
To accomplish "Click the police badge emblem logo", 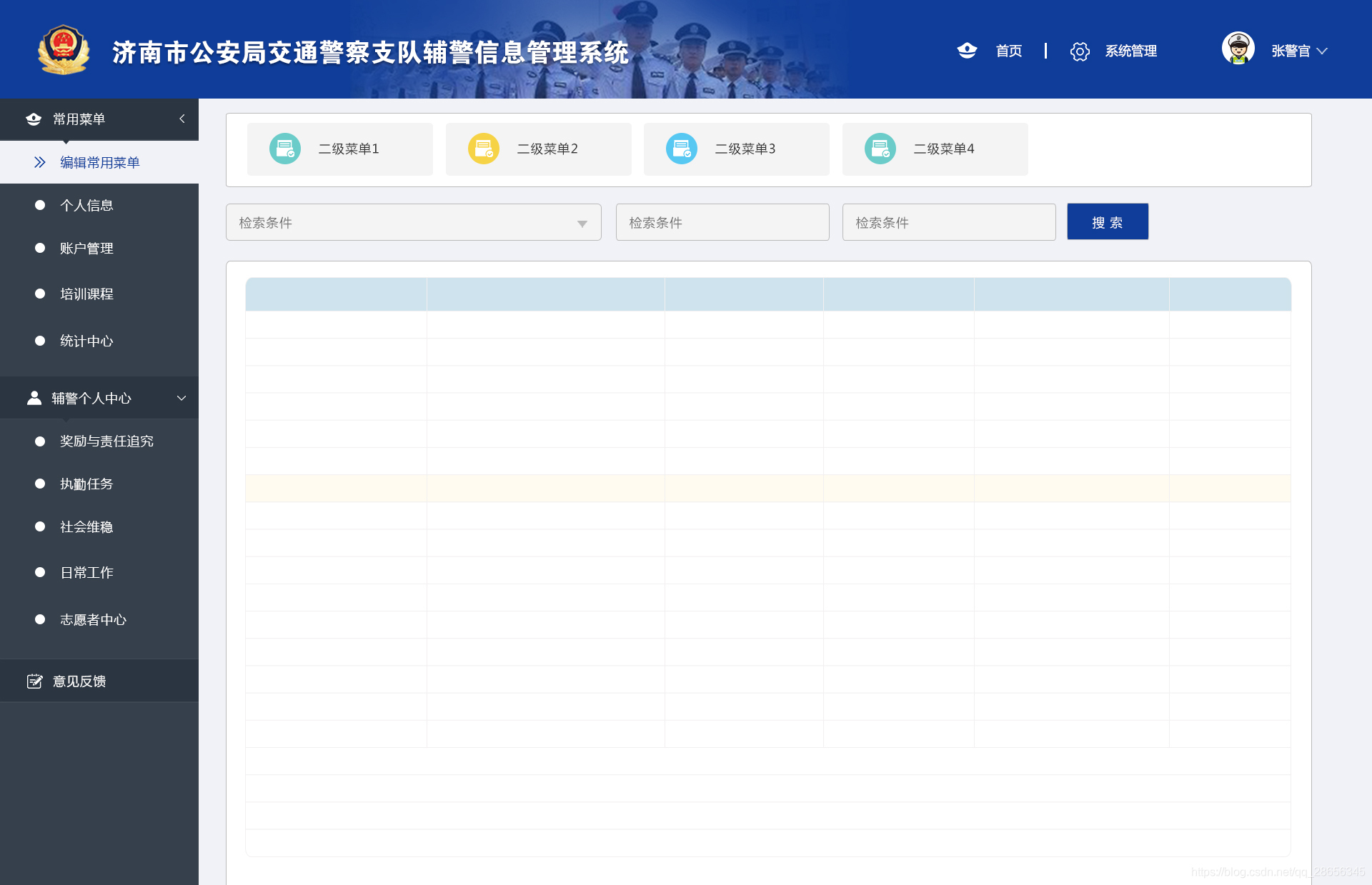I will click(64, 50).
